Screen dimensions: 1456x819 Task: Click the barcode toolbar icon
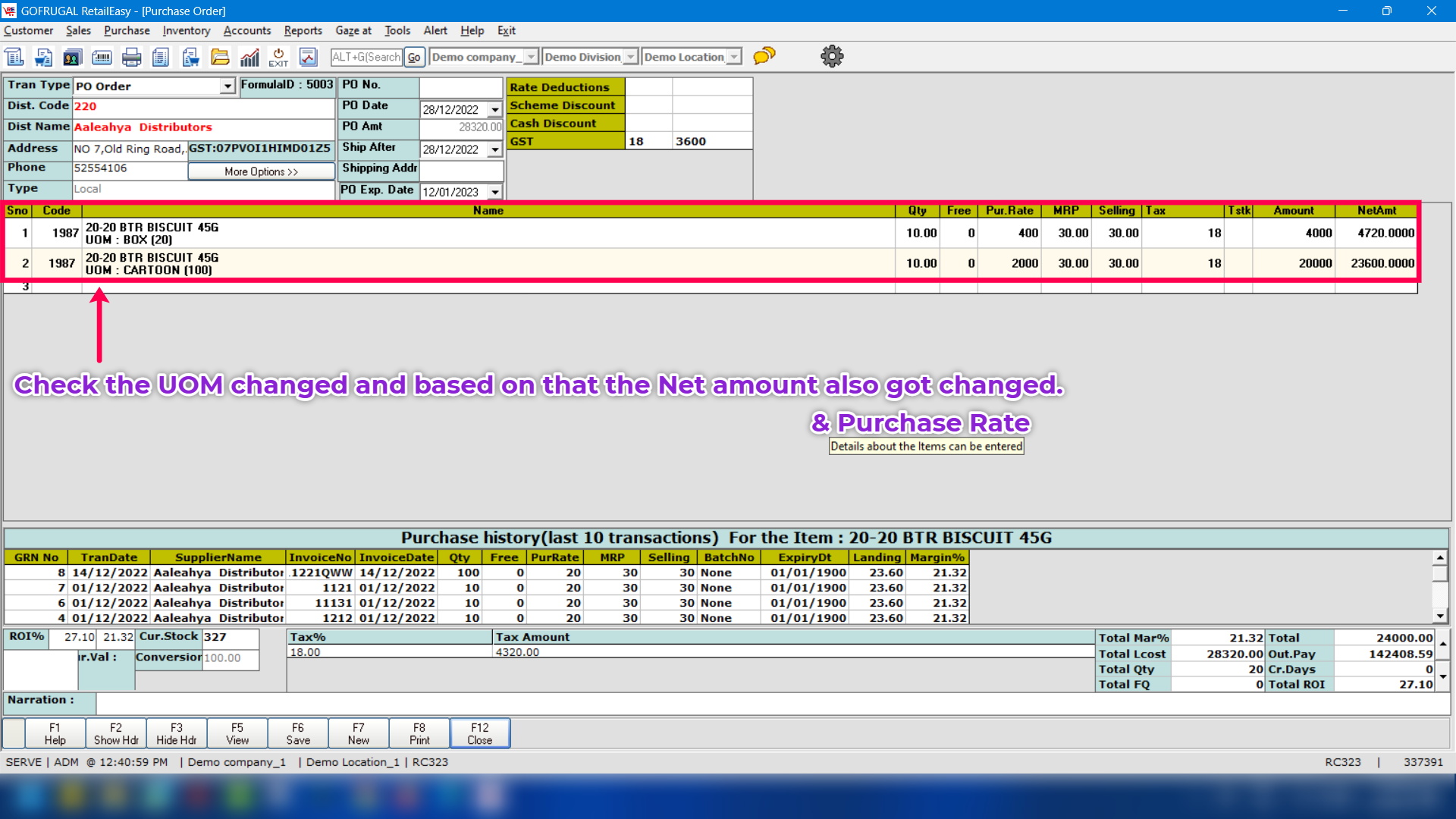102,57
